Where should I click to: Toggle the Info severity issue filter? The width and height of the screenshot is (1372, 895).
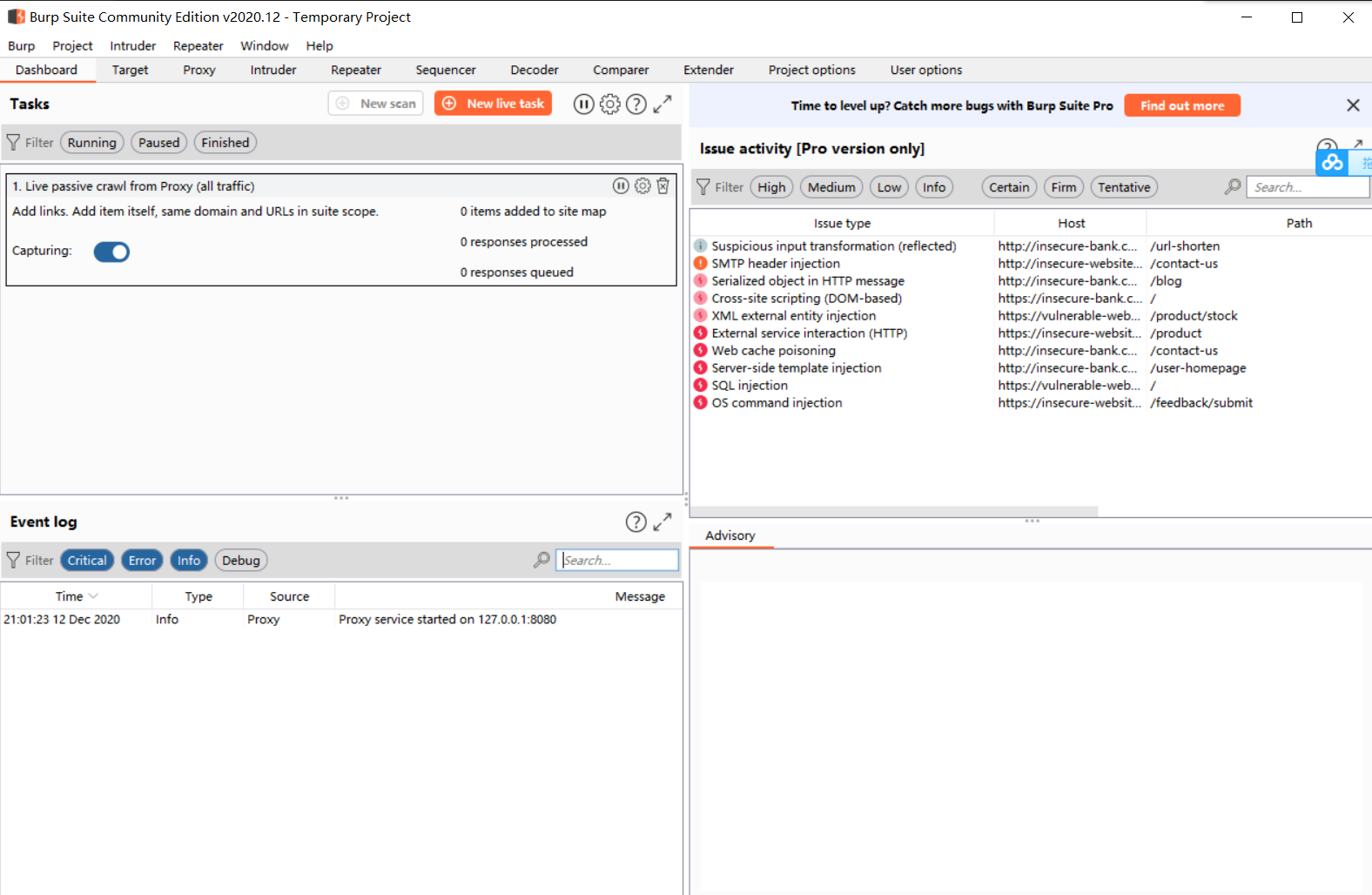click(x=934, y=187)
